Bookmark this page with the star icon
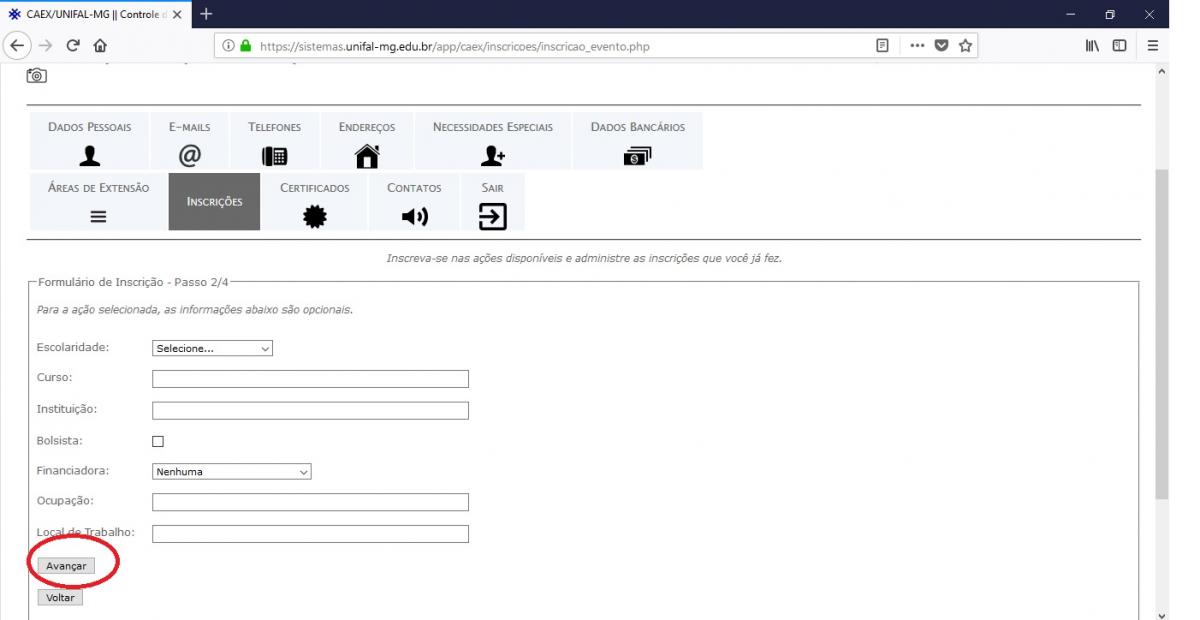Screen dimensions: 1200x620 964,46
